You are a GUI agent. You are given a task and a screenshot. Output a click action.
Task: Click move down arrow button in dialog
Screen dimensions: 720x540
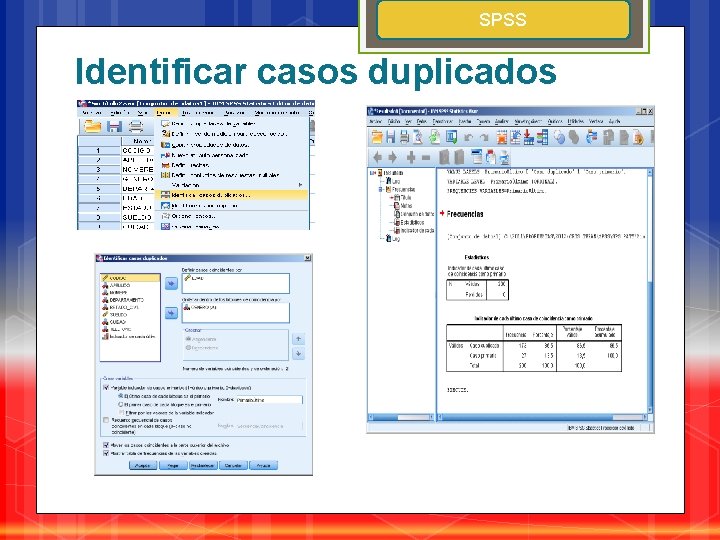tap(298, 354)
